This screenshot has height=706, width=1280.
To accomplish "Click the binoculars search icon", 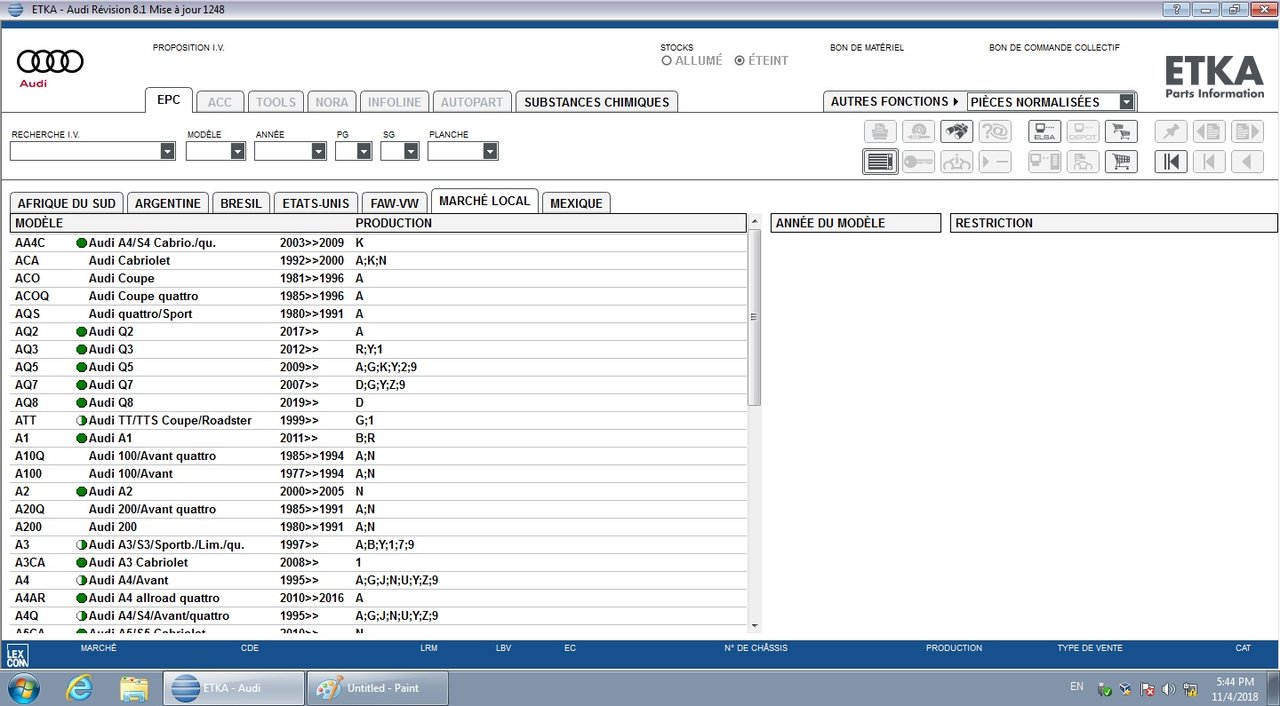I will click(x=957, y=131).
